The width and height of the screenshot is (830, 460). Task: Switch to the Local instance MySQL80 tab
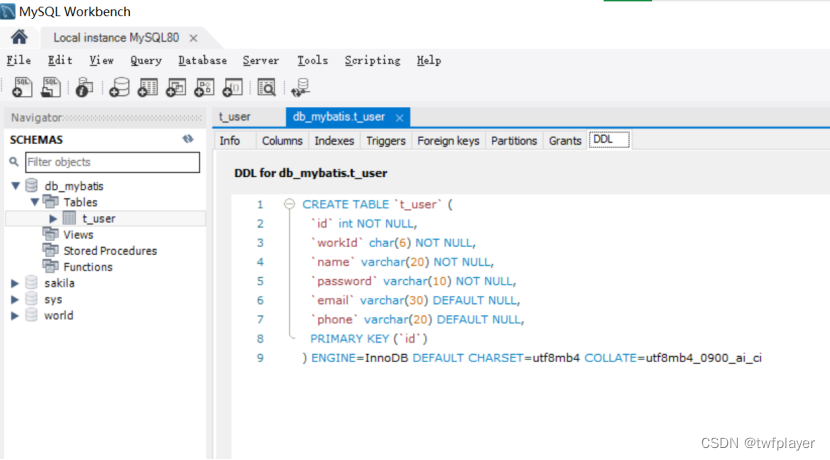click(116, 38)
